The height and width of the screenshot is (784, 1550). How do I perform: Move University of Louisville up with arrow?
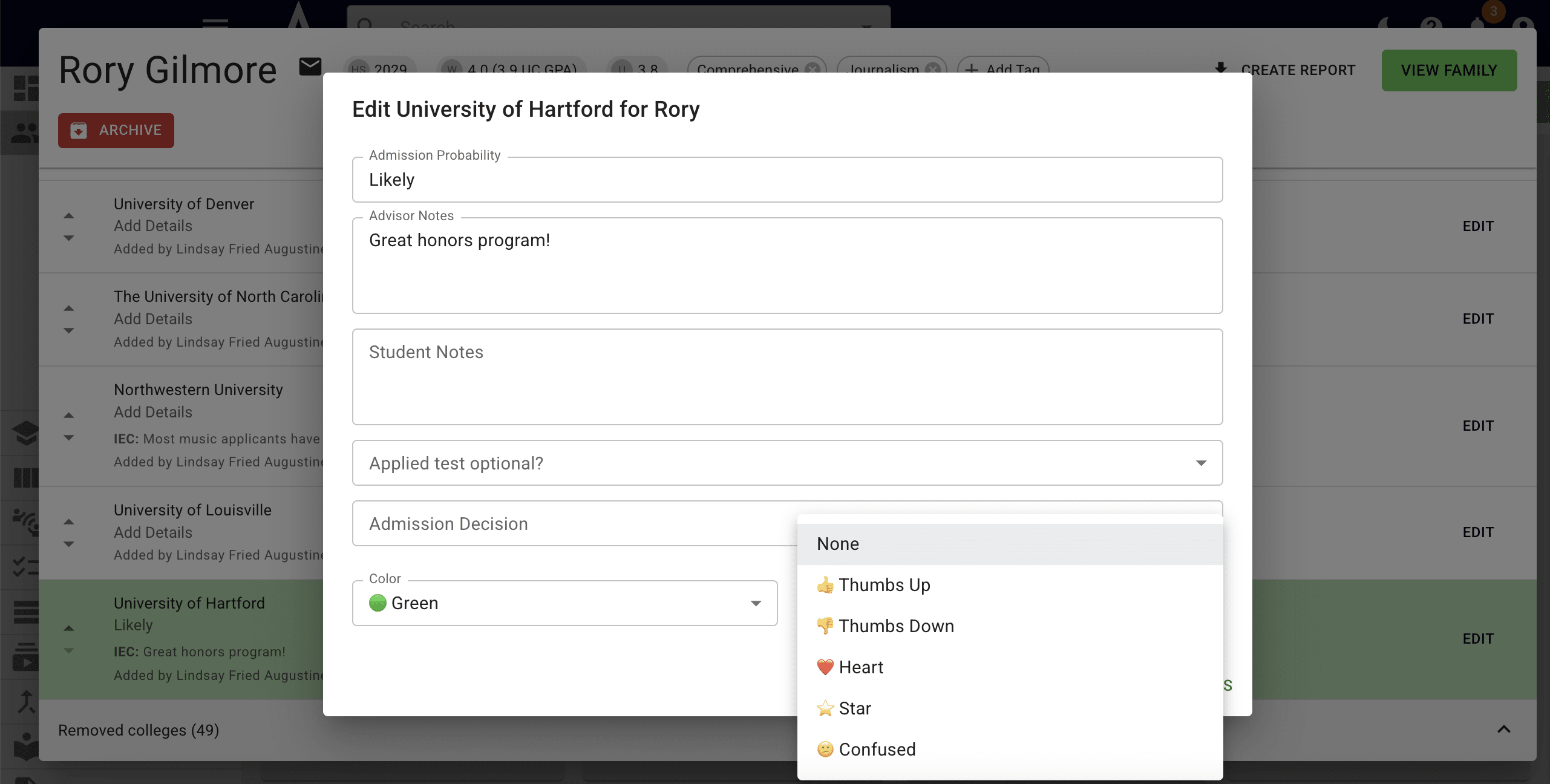[x=69, y=521]
